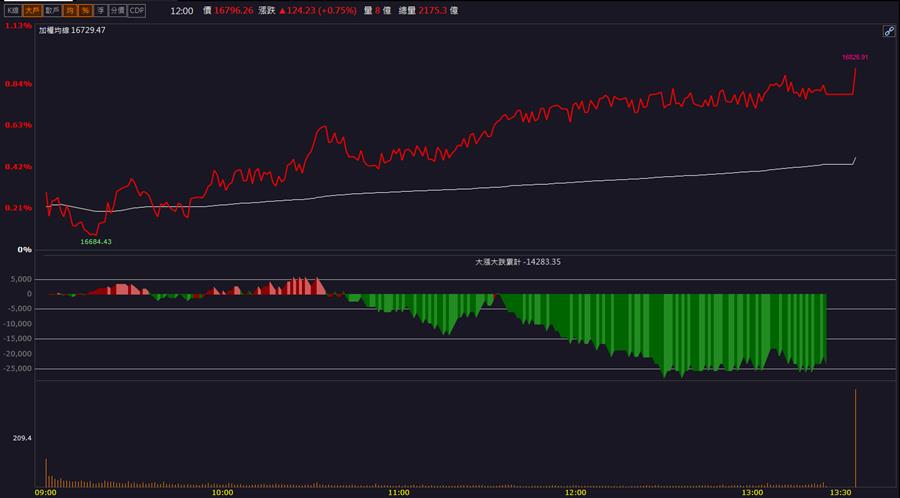The width and height of the screenshot is (900, 498).
Task: Enable the CDP indicator button
Action: [x=137, y=10]
